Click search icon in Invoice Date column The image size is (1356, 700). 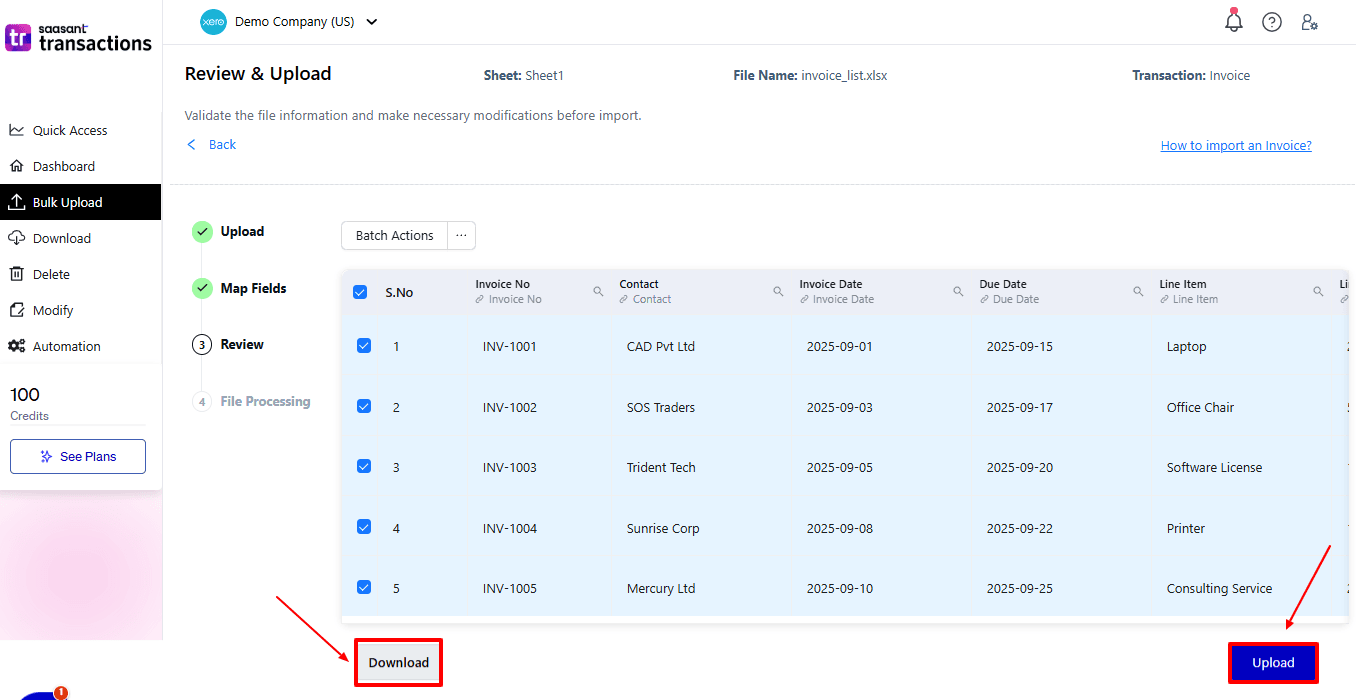click(x=958, y=292)
